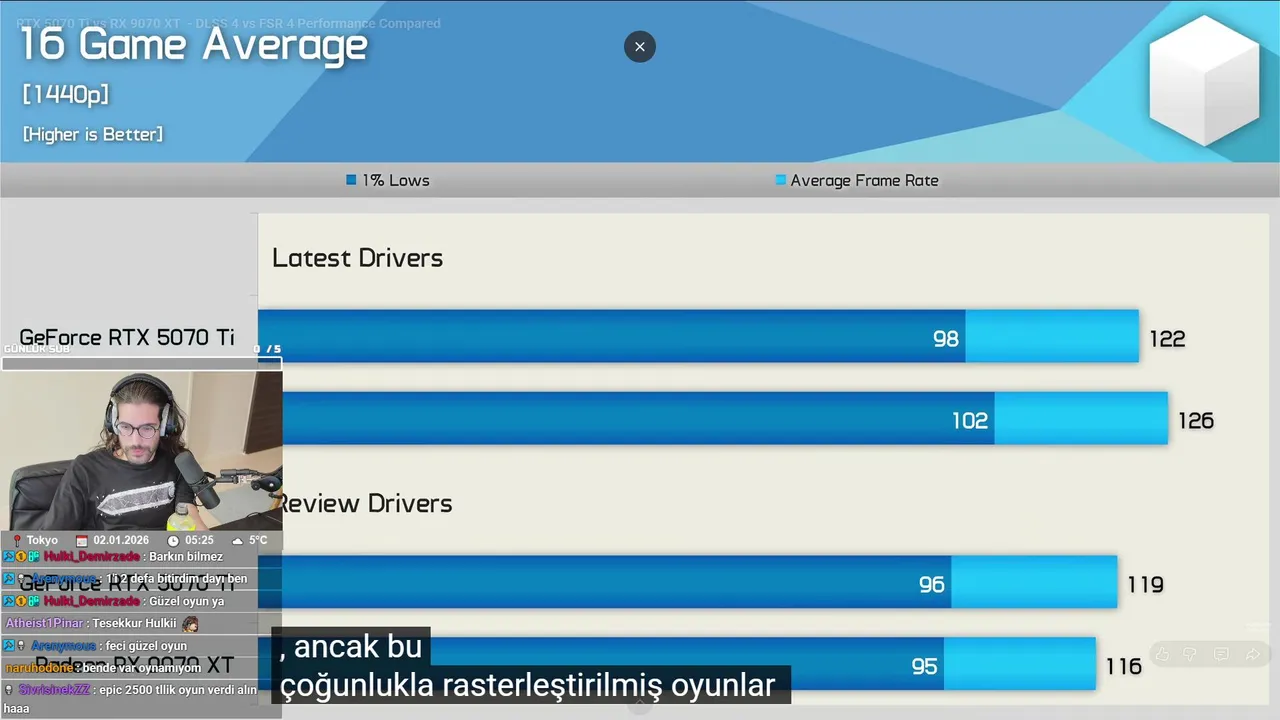Screen dimensions: 1280x720
Task: Click the Average Frame Rate legend color square
Action: [x=780, y=180]
